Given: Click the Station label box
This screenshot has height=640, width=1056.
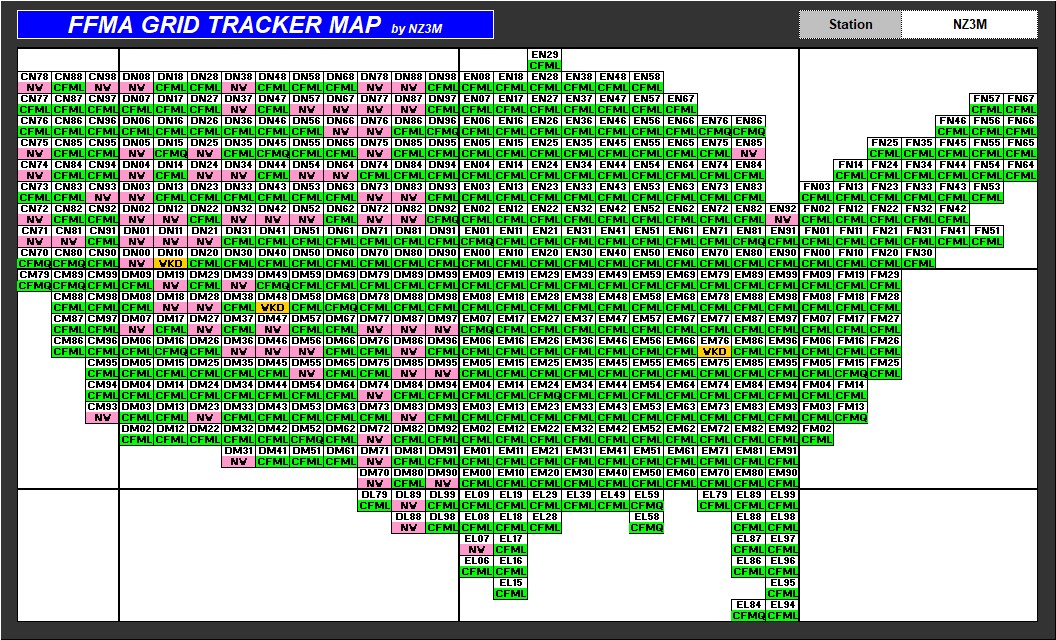Looking at the screenshot, I should pos(850,25).
